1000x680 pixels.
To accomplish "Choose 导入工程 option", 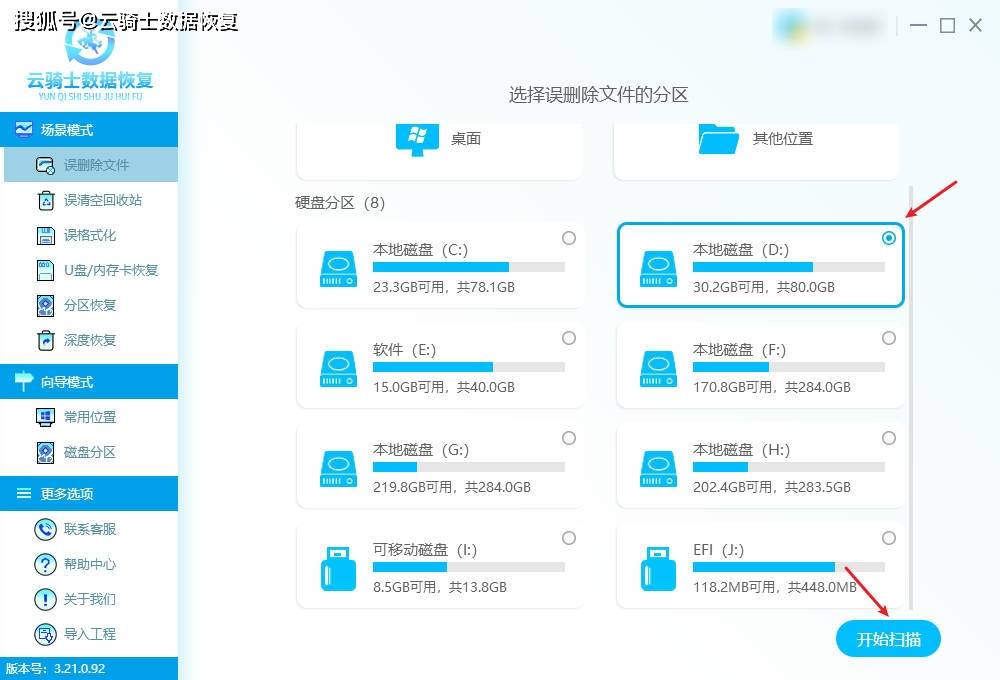I will (89, 635).
